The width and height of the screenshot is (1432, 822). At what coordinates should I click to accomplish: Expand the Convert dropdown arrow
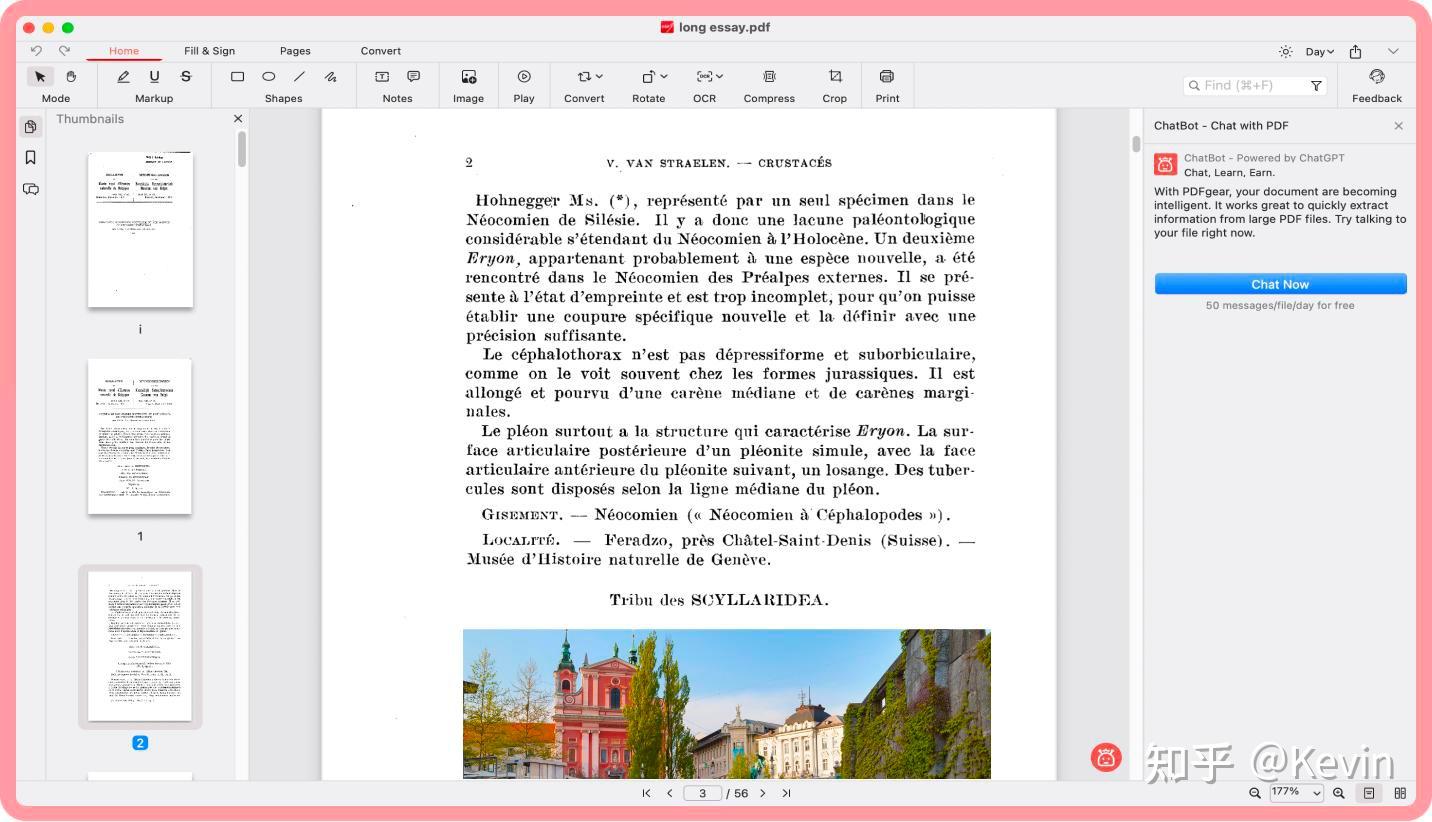point(599,76)
